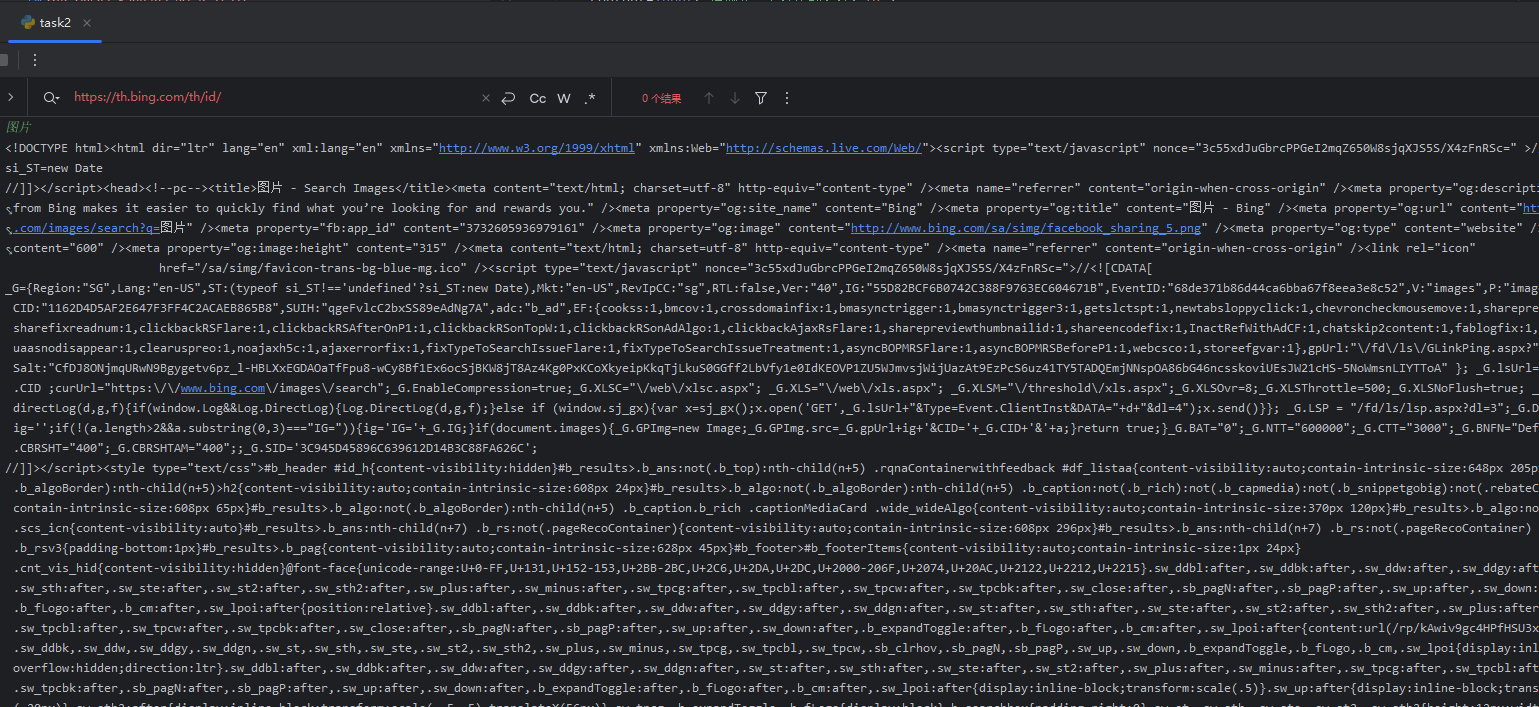Viewport: 1539px width, 707px height.
Task: Click the green '图片' output line
Action: [18, 128]
